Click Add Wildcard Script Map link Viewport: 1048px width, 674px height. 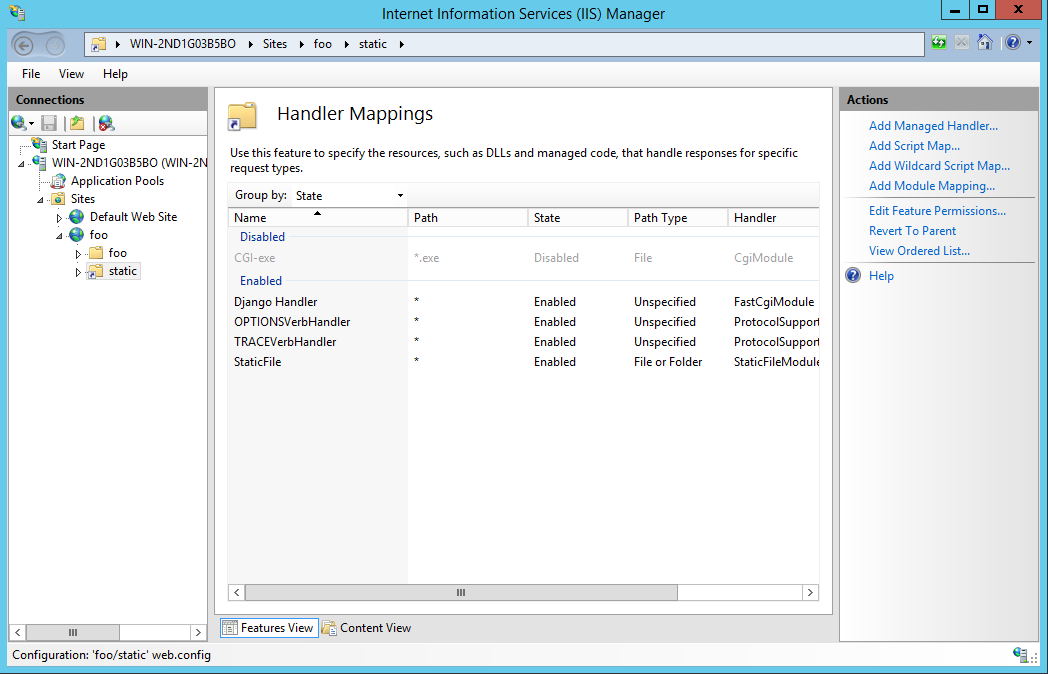click(x=939, y=166)
